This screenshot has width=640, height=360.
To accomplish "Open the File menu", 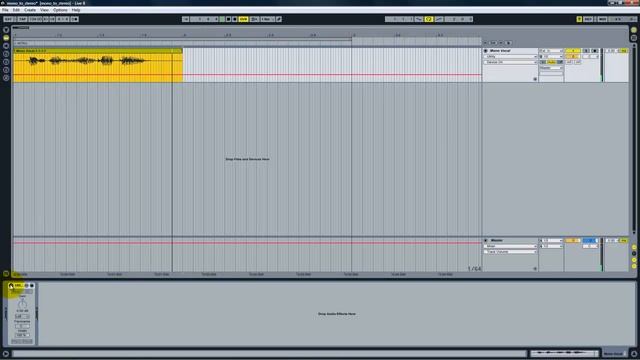I will (5, 10).
